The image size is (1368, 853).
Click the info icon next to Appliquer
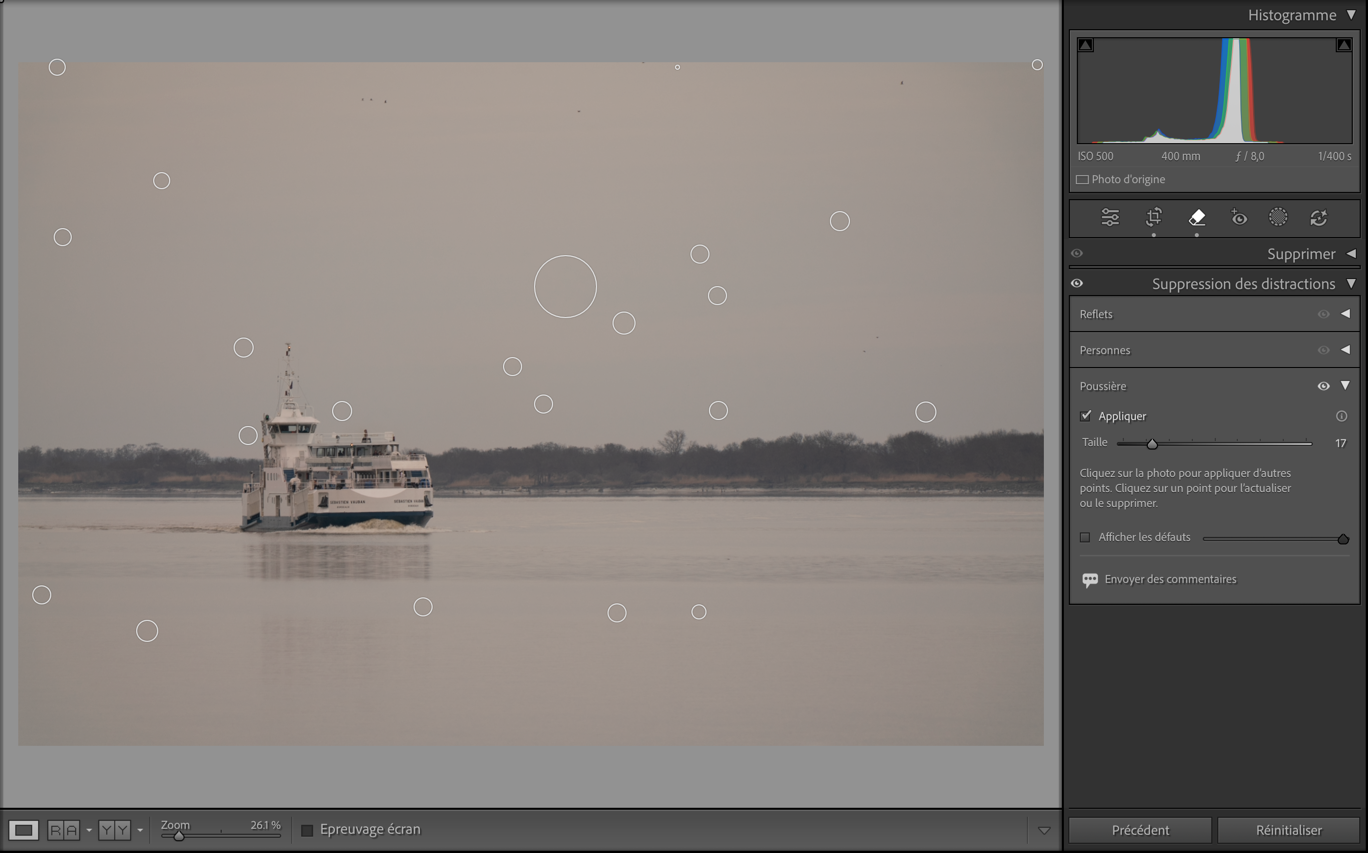pyautogui.click(x=1341, y=416)
